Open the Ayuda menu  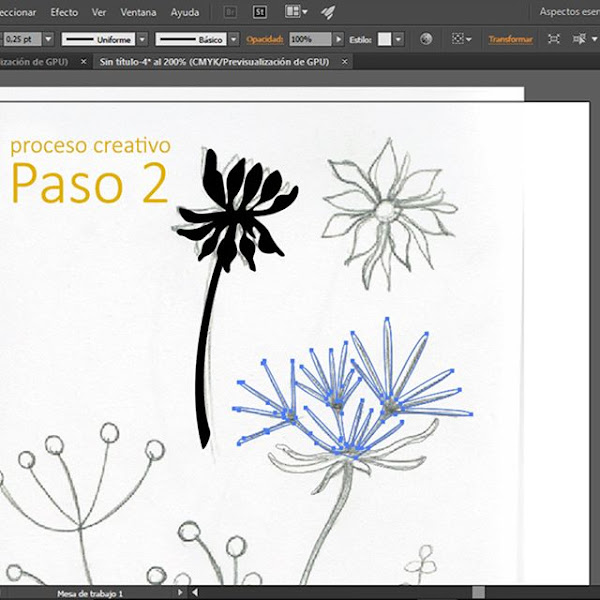pos(185,13)
